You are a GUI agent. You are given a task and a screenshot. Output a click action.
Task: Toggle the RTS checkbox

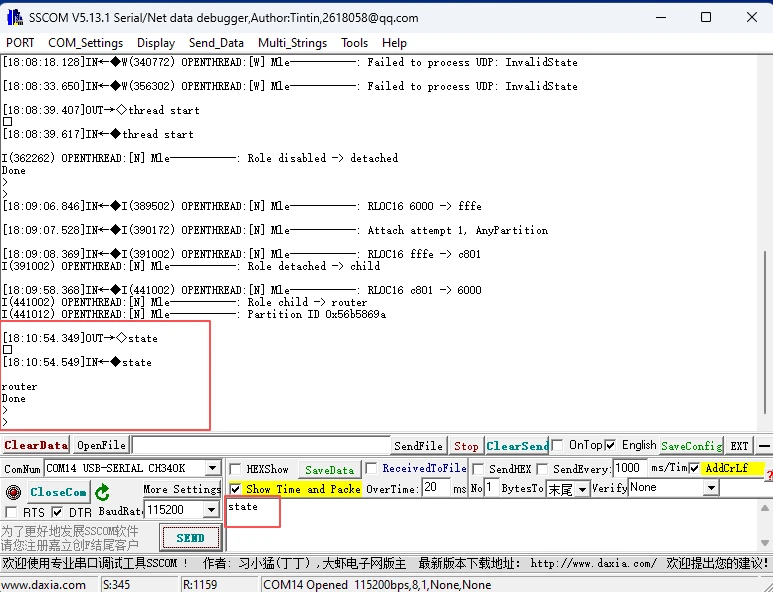click(x=11, y=512)
